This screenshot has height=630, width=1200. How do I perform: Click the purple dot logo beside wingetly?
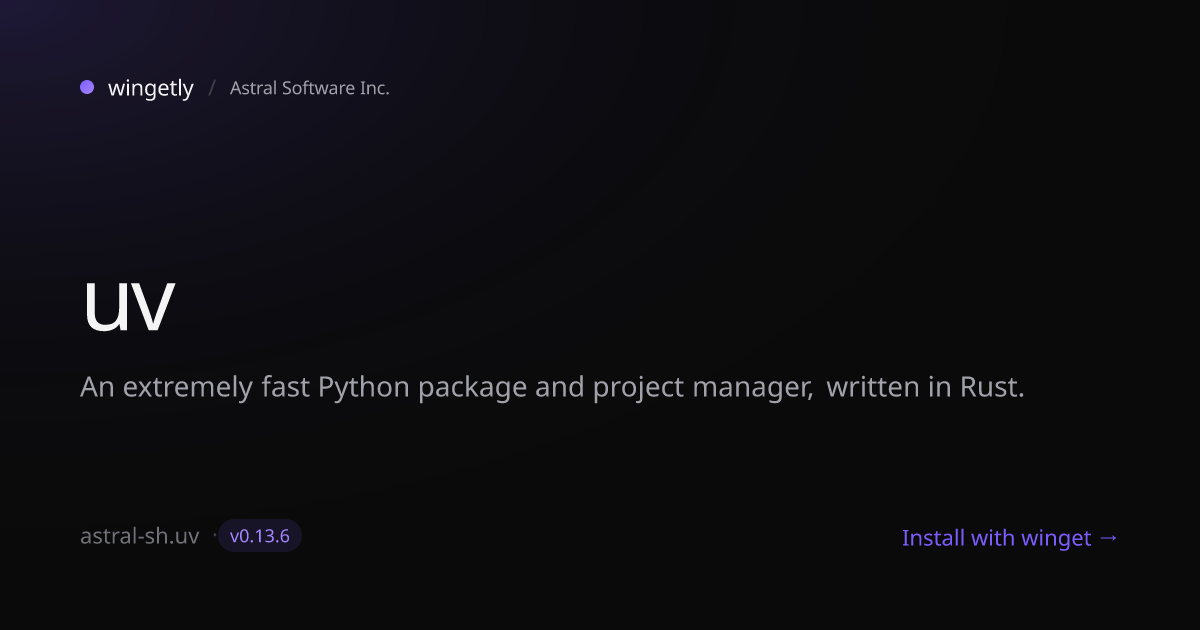pos(87,87)
